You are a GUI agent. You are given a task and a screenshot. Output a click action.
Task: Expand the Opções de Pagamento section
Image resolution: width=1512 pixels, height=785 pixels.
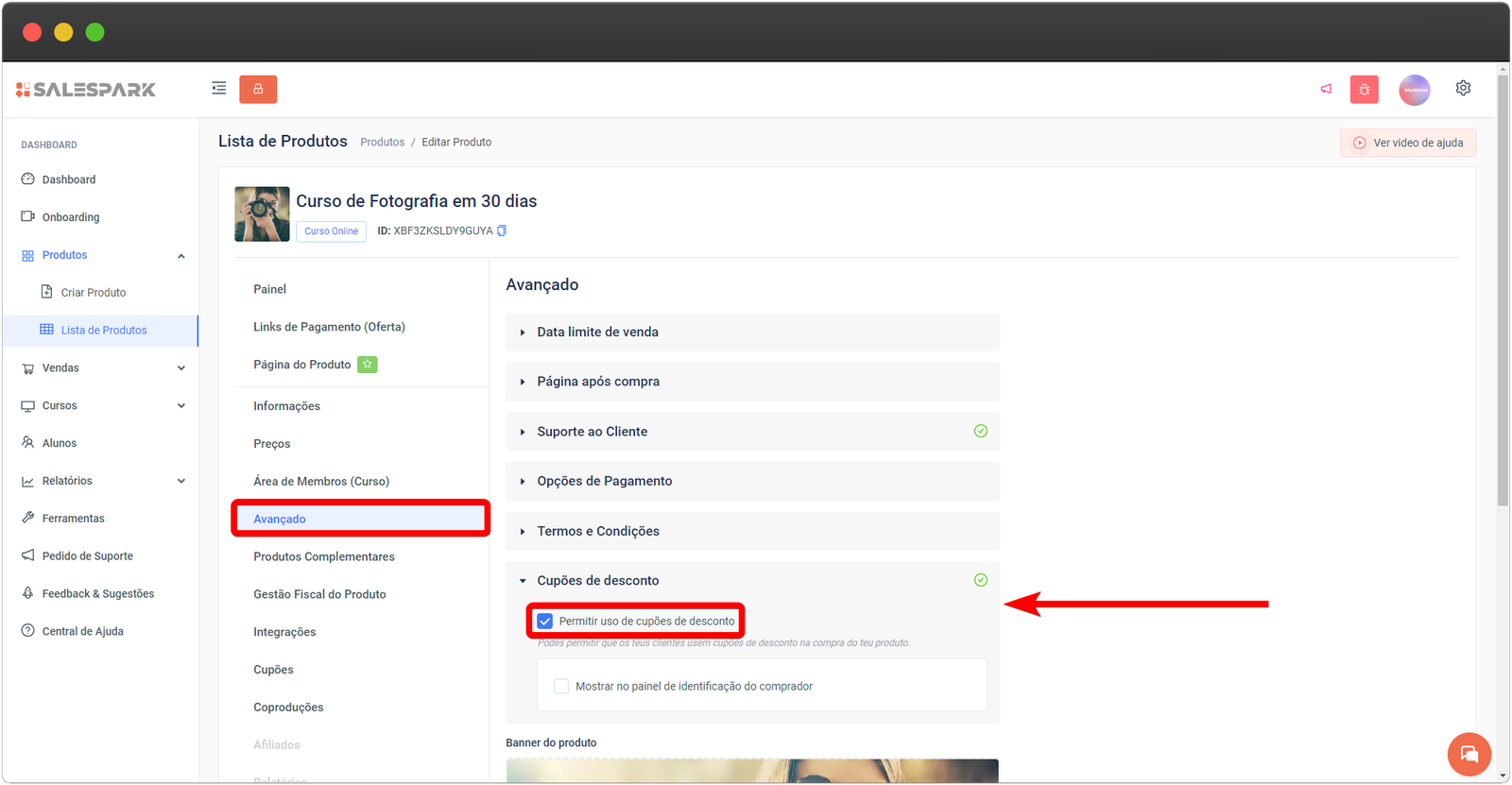pyautogui.click(x=604, y=481)
